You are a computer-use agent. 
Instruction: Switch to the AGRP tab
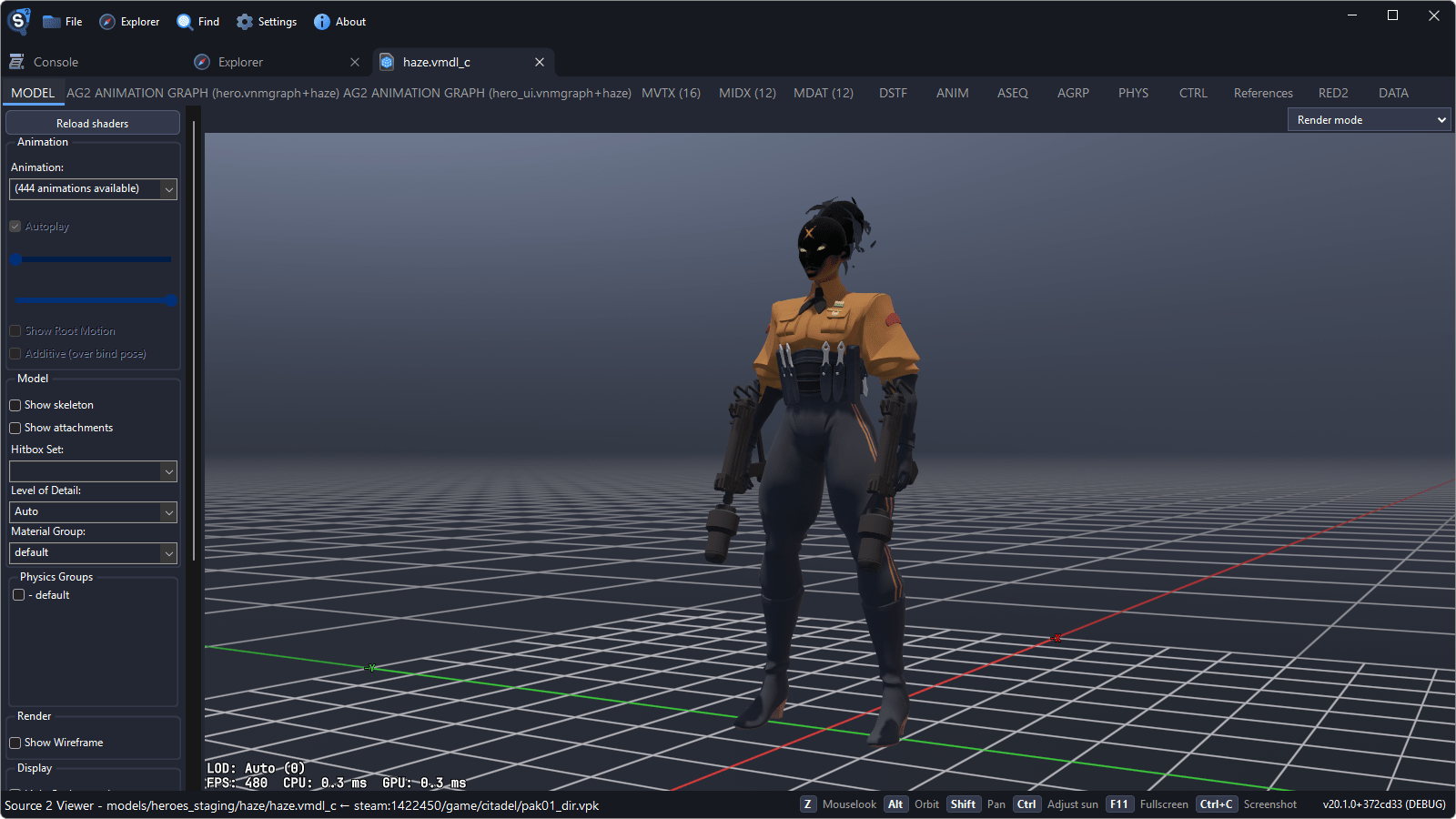click(1073, 93)
